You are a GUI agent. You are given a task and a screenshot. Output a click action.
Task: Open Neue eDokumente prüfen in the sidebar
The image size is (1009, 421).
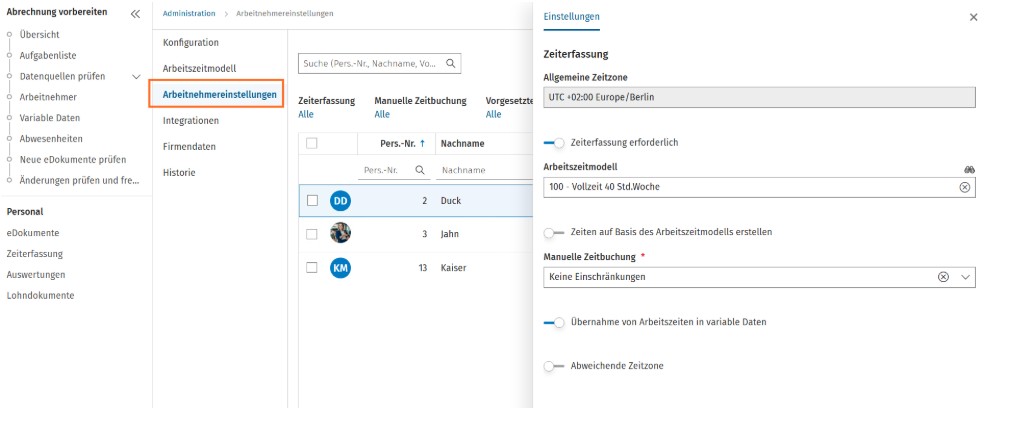click(x=73, y=160)
